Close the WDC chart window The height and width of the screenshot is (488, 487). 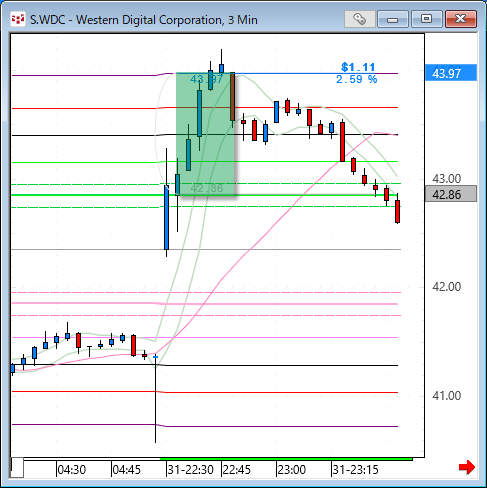tap(461, 19)
